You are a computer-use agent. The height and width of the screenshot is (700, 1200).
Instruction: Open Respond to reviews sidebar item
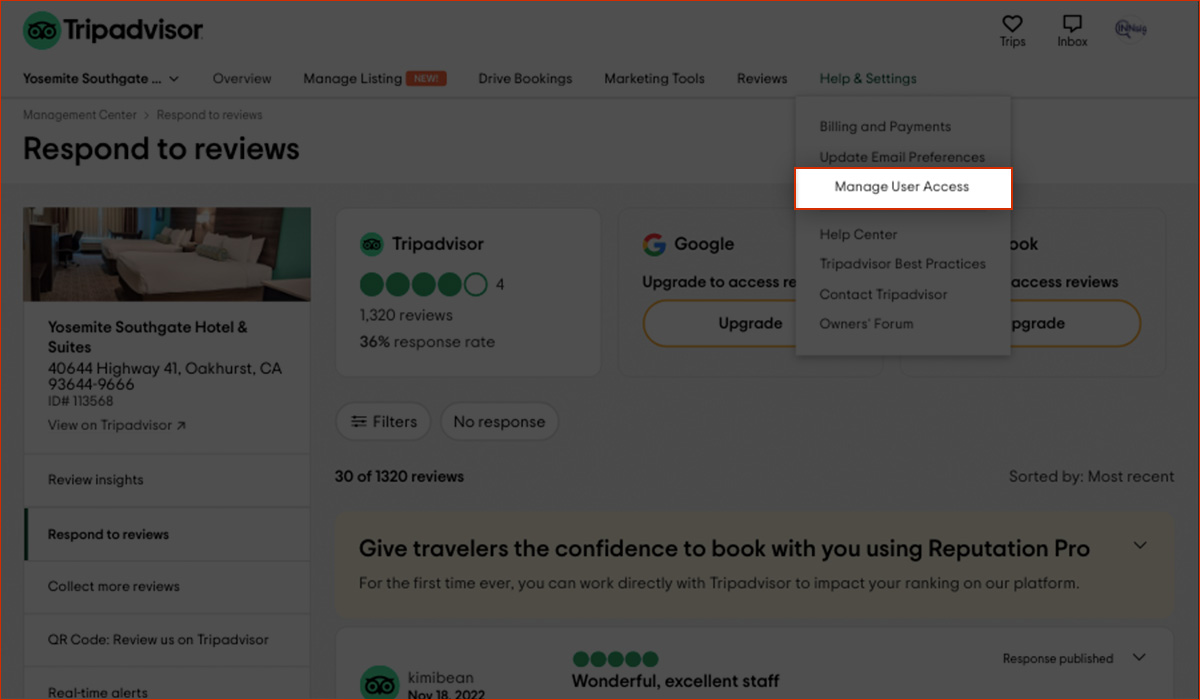click(167, 534)
